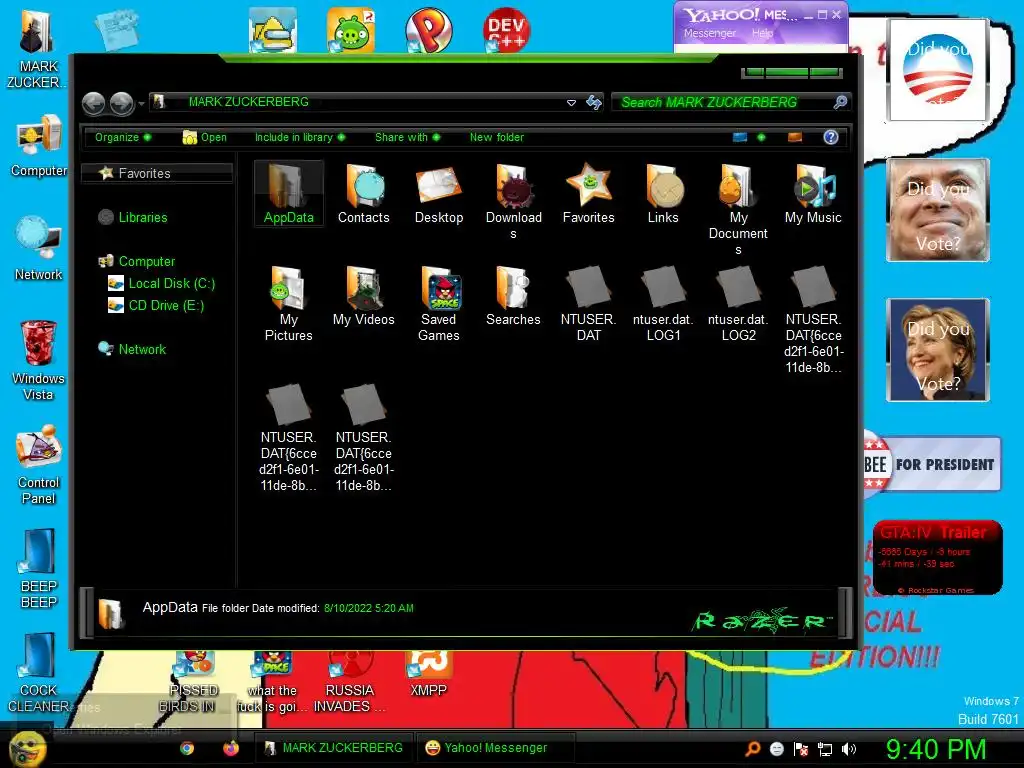
Task: Launch the DEV C++ desktop shortcut
Action: [506, 29]
